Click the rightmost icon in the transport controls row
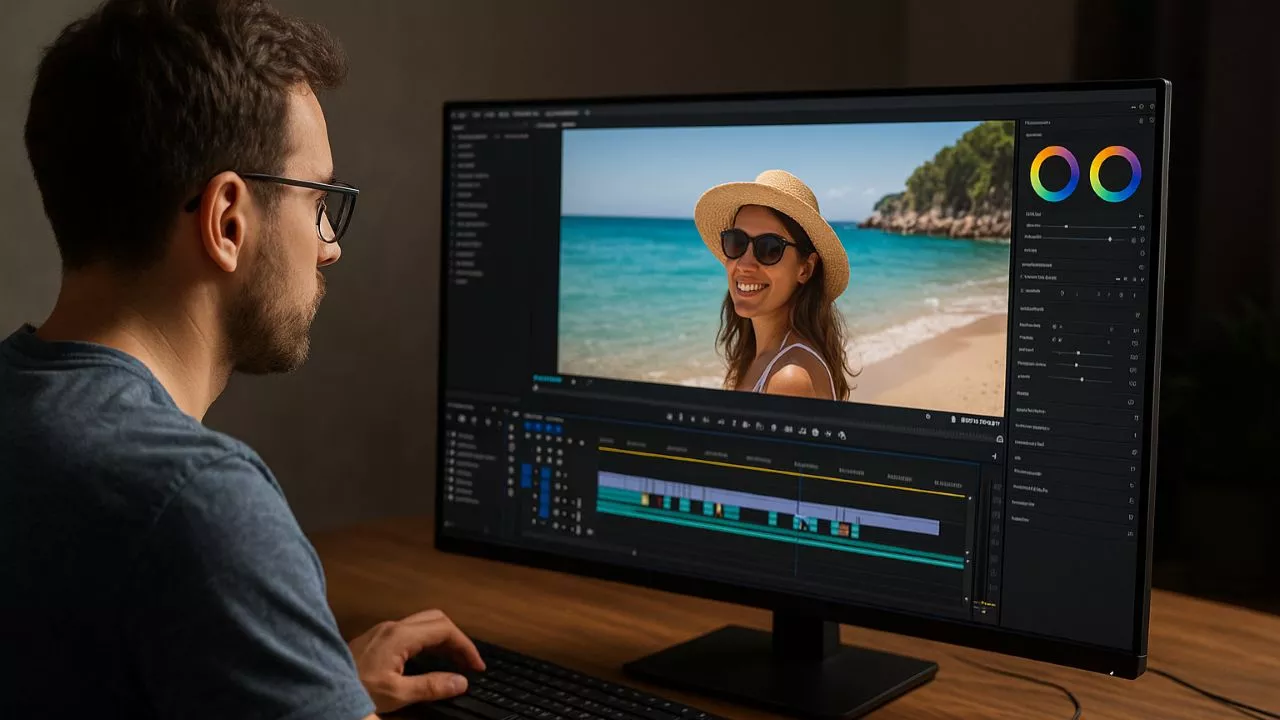Viewport: 1280px width, 720px height. pos(842,435)
